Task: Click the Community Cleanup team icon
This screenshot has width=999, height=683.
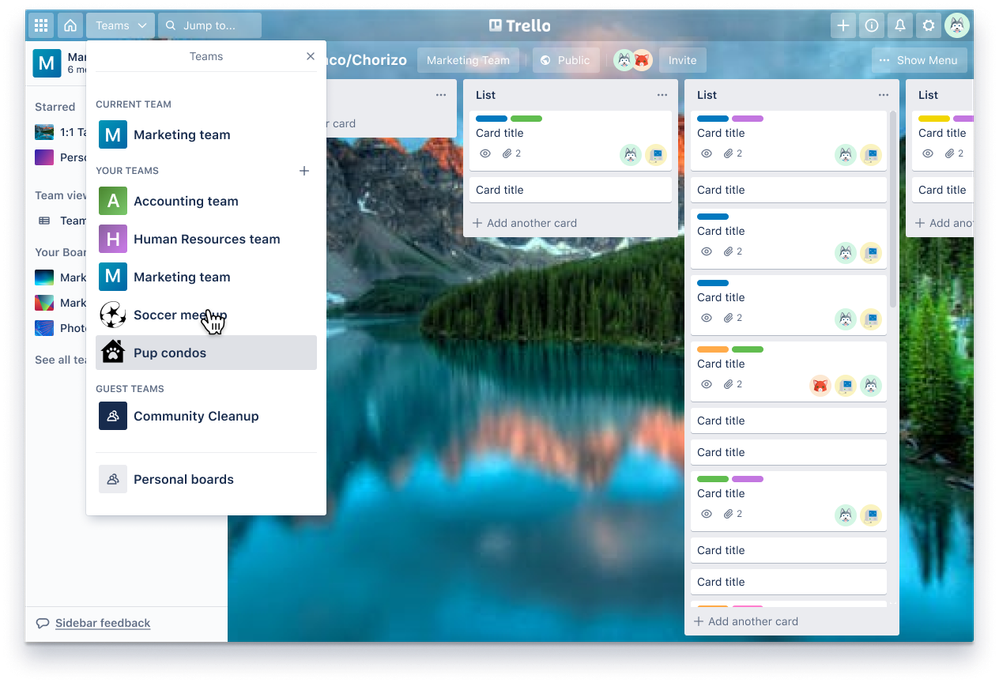Action: 113,416
